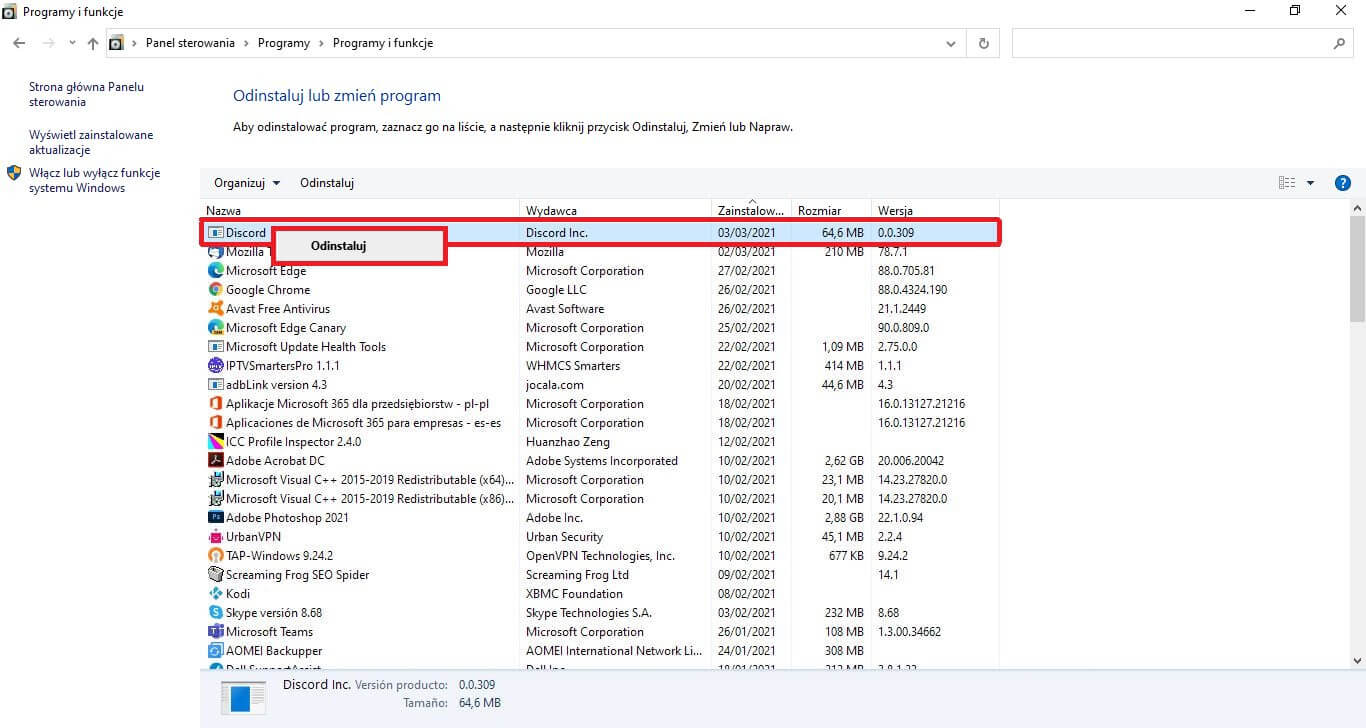This screenshot has height=728, width=1366.
Task: Refresh the address bar view
Action: [984, 44]
